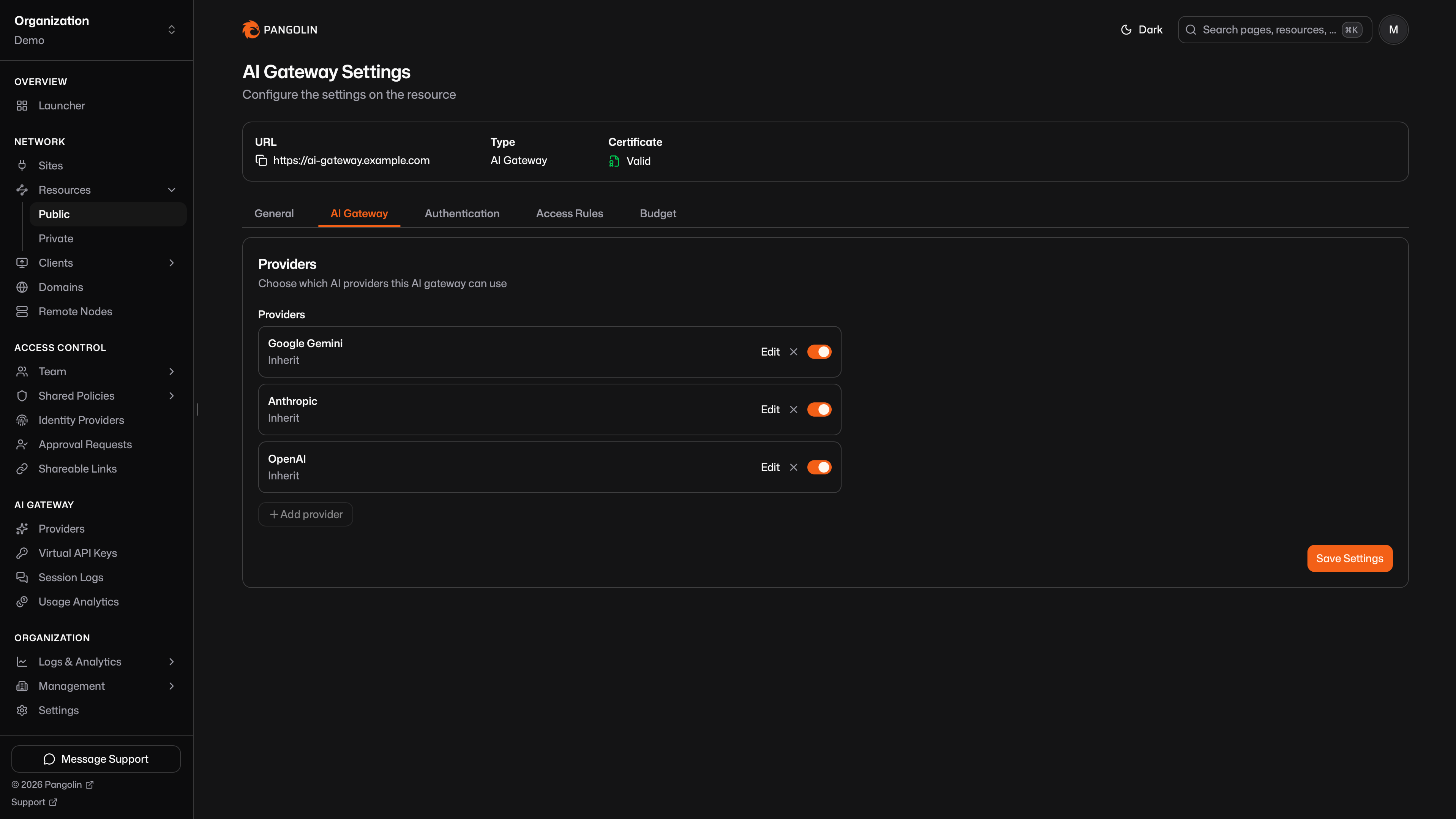
Task: Click the Resources icon in sidebar
Action: 22,190
